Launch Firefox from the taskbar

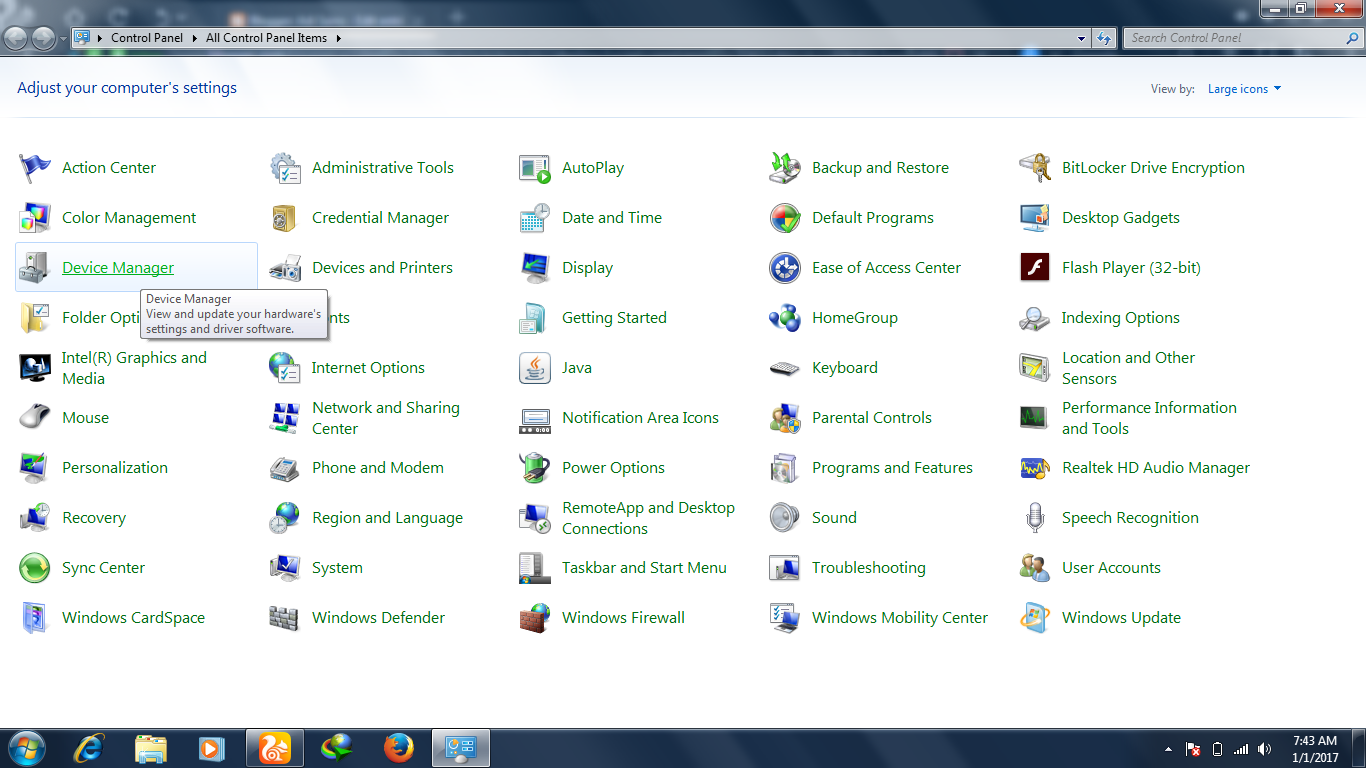point(399,748)
